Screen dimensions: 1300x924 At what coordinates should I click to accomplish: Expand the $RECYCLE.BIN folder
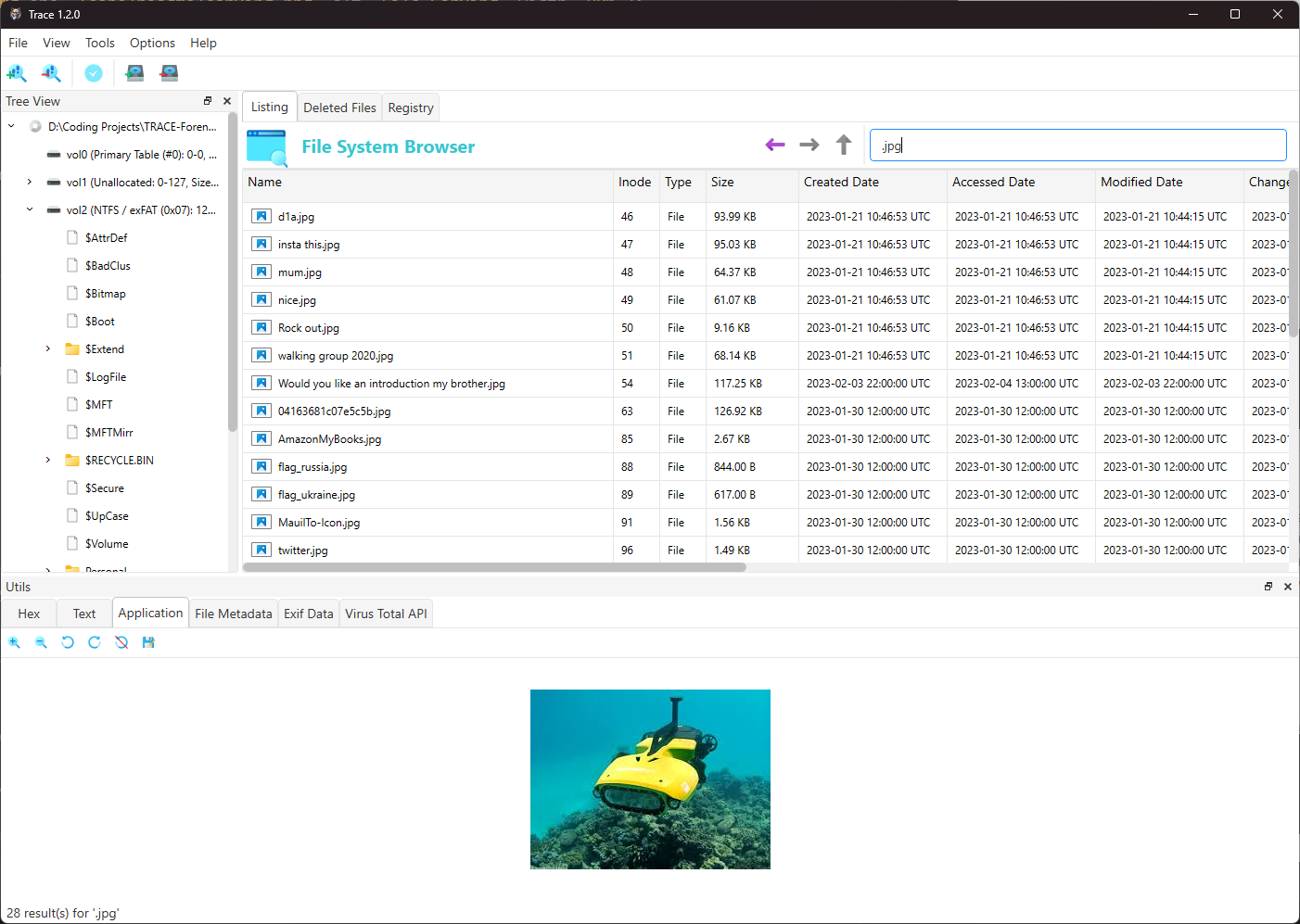click(48, 461)
